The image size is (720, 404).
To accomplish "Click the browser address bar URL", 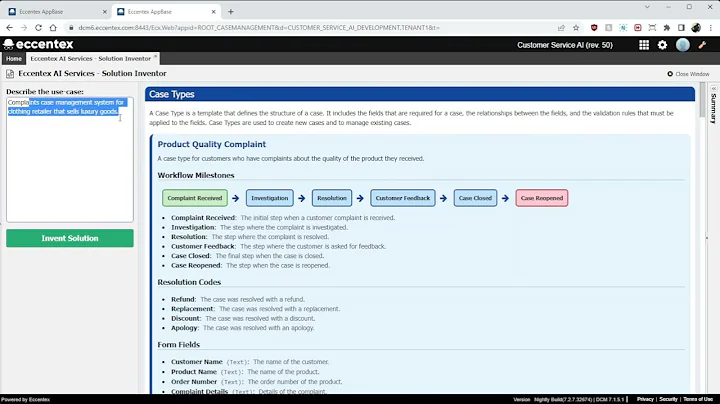I will pyautogui.click(x=259, y=28).
